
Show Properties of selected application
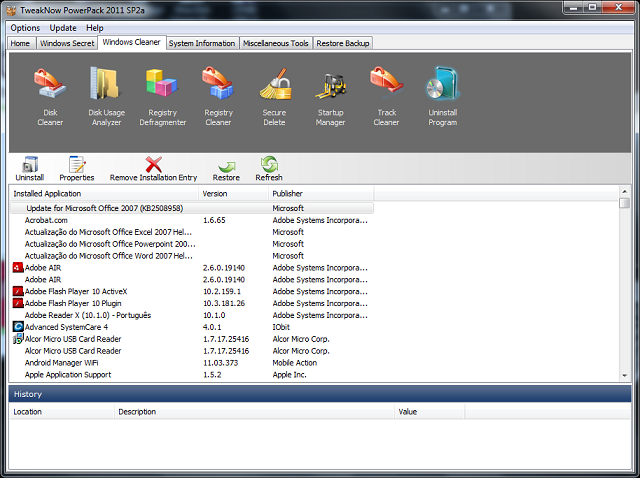pos(77,169)
